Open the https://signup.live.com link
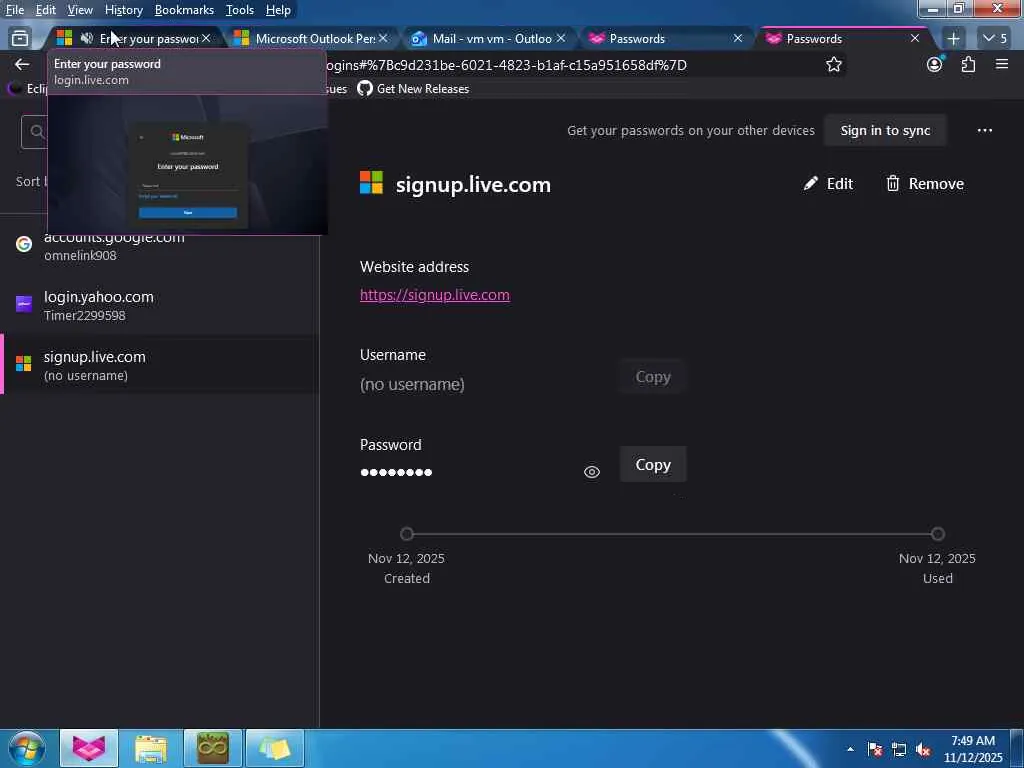The height and width of the screenshot is (768, 1024). pos(435,295)
